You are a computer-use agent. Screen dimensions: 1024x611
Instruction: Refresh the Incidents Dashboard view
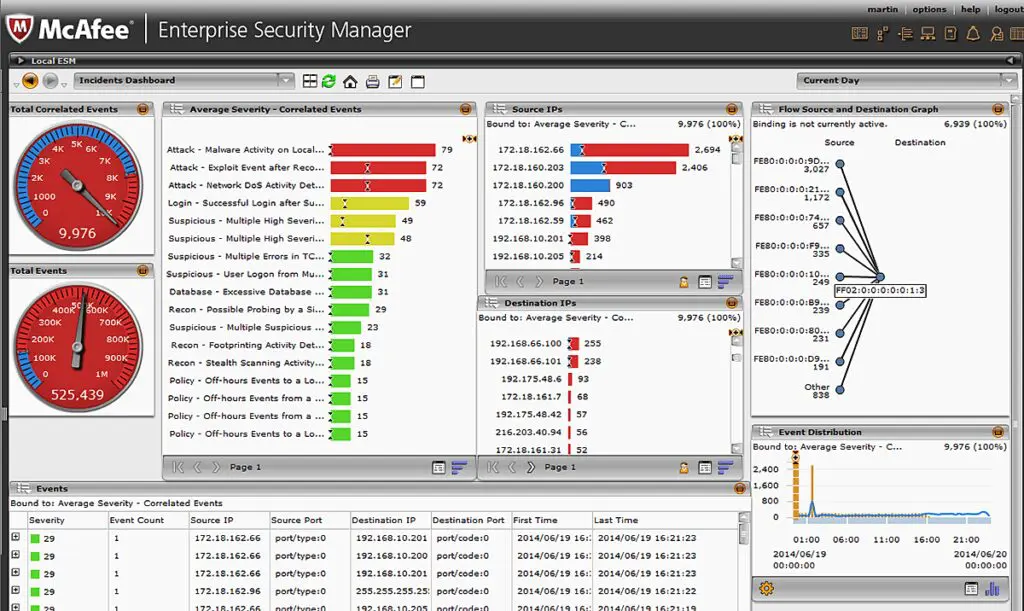tap(329, 79)
